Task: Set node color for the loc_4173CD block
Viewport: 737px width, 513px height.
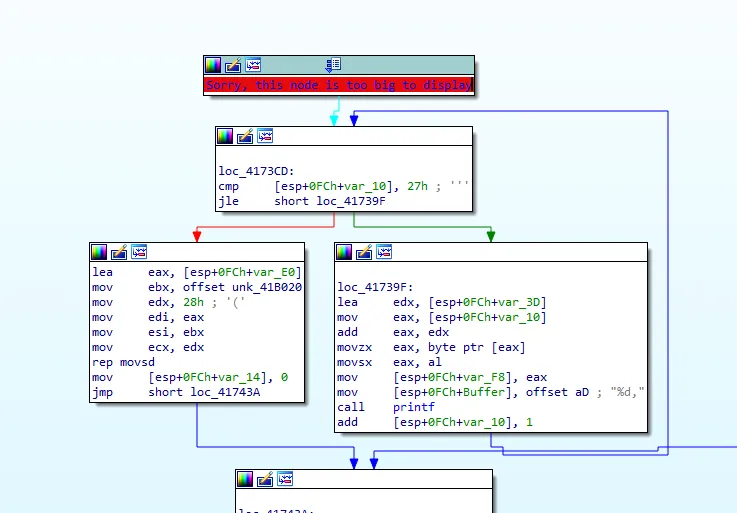Action: pyautogui.click(x=225, y=136)
